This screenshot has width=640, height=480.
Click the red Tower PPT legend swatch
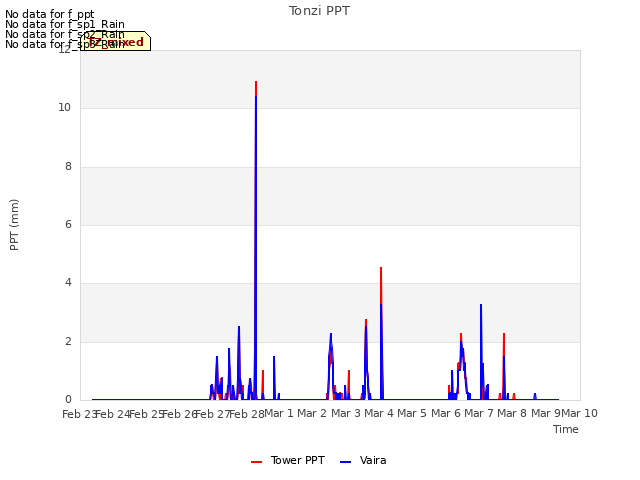coord(256,462)
